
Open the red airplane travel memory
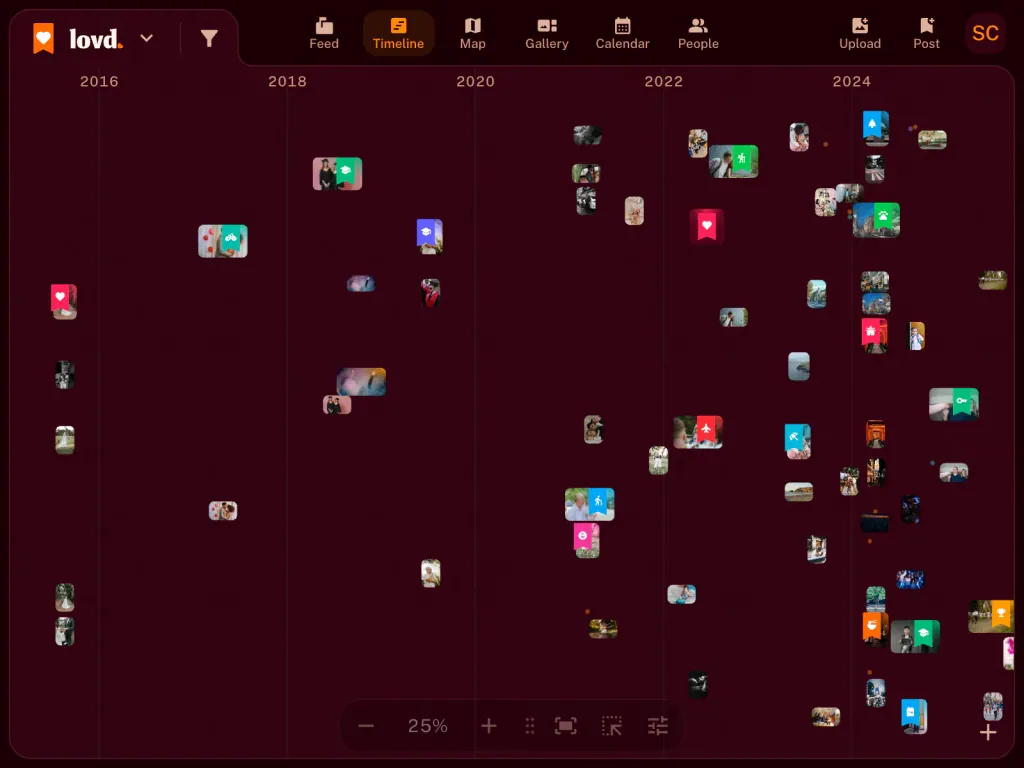tap(698, 432)
